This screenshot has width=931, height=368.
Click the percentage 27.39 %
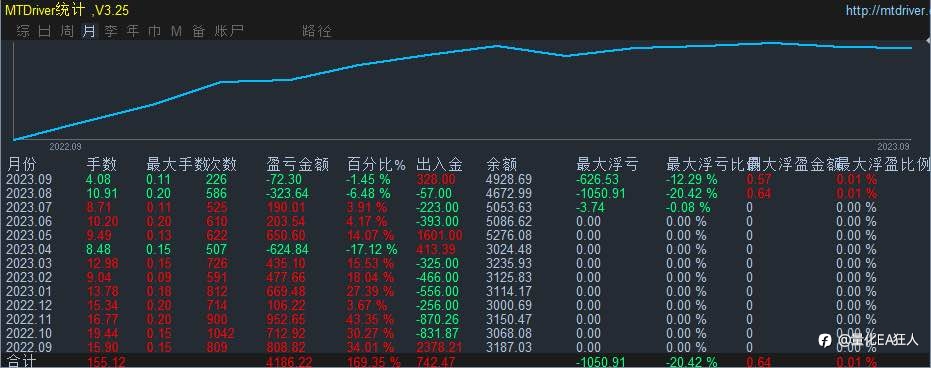(x=370, y=291)
